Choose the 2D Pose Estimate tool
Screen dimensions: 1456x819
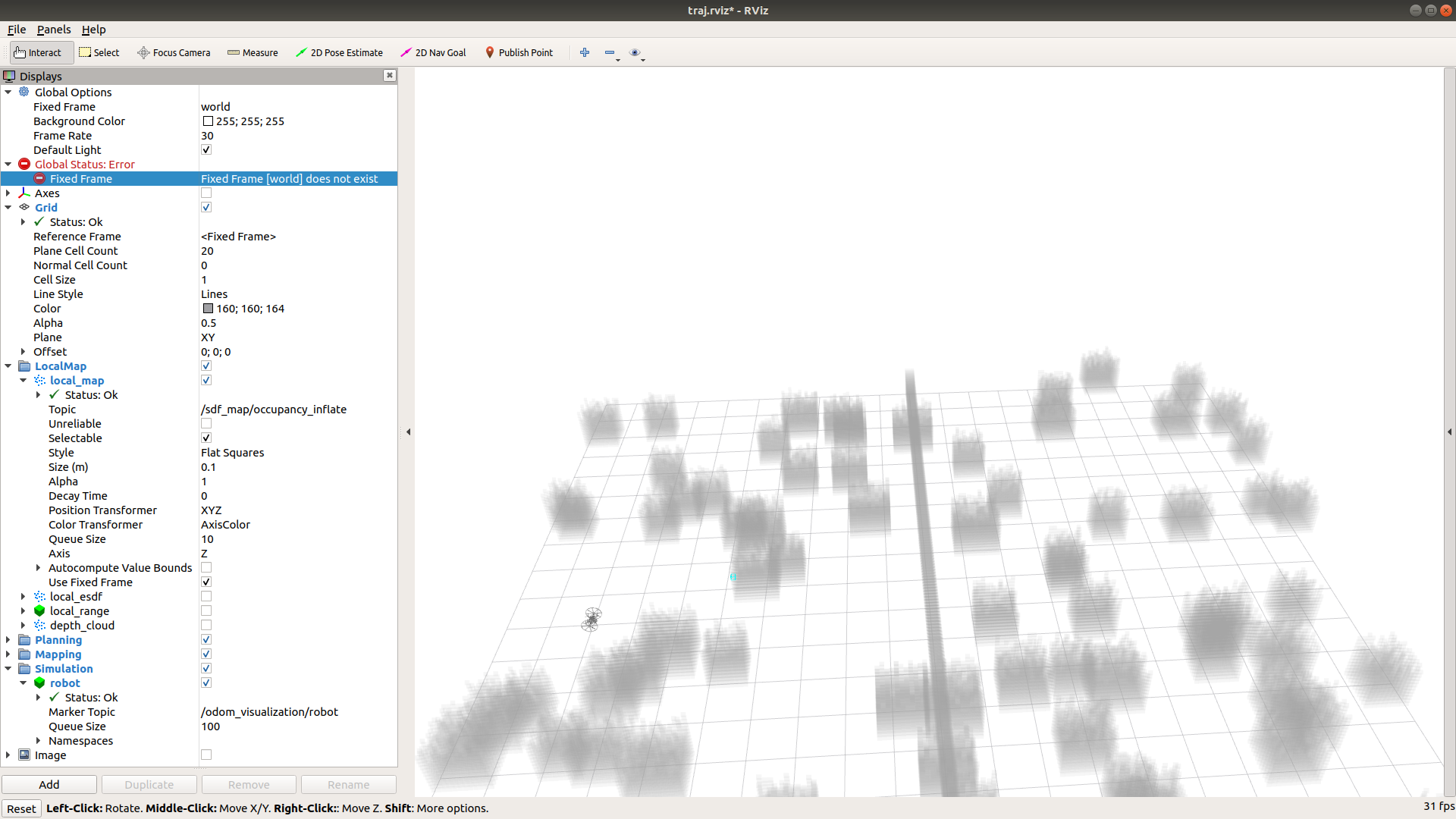point(339,52)
